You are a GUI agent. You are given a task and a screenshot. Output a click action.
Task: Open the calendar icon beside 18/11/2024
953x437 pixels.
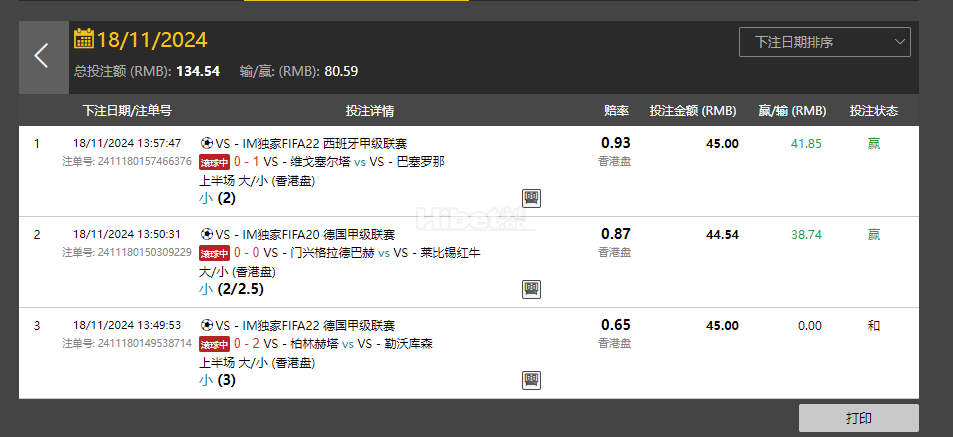(83, 38)
